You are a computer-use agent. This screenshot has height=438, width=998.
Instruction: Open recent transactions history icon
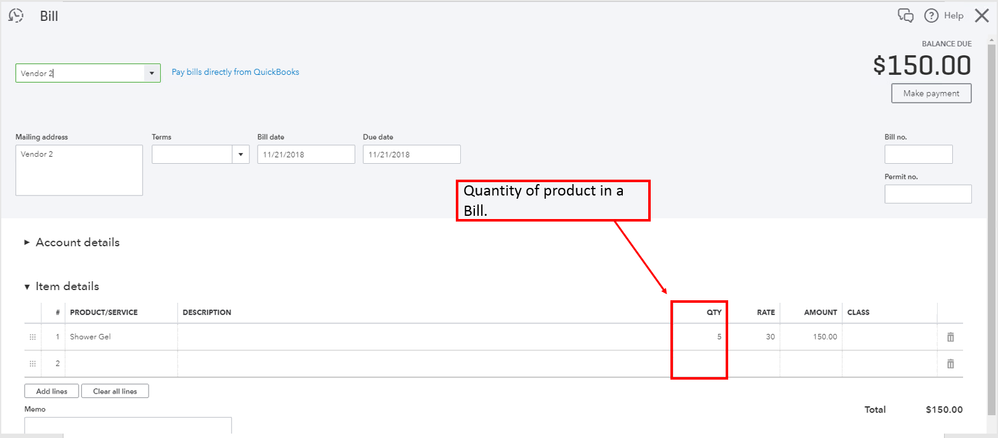click(x=16, y=15)
